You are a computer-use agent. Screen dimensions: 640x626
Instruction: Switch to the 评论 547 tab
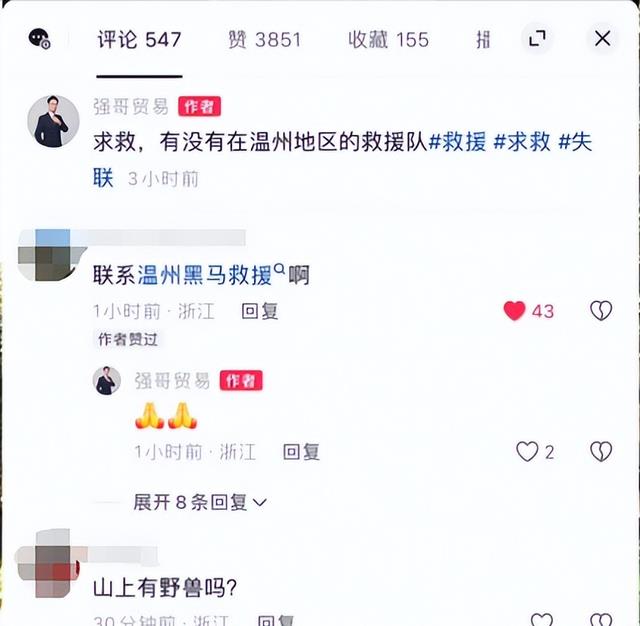139,40
